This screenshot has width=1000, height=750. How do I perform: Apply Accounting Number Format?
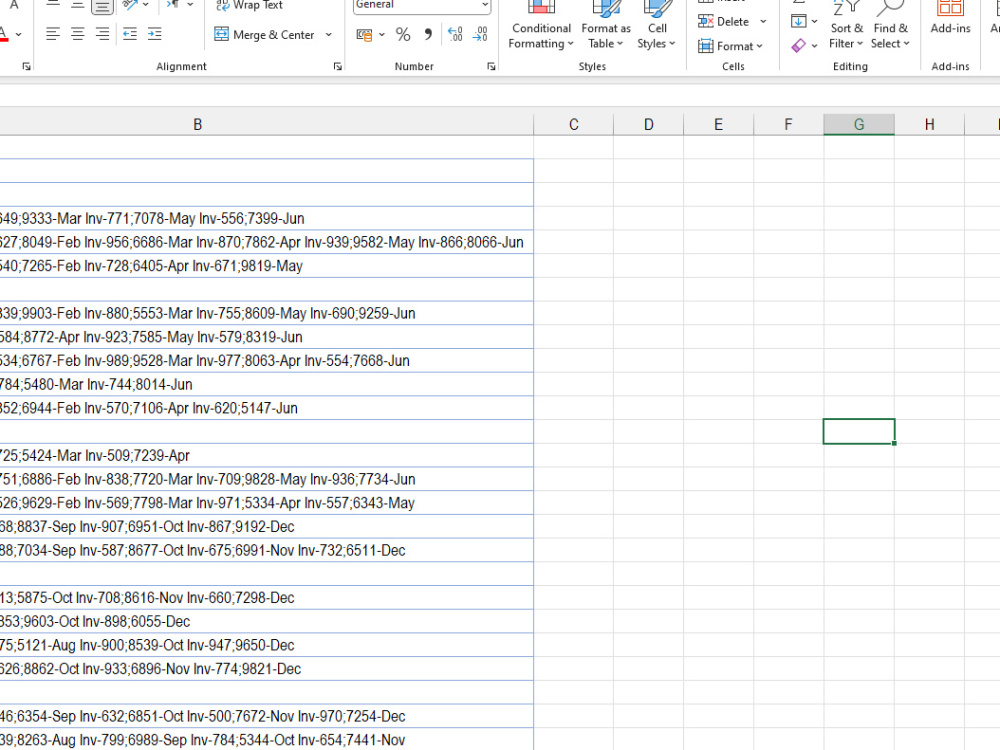(x=364, y=34)
